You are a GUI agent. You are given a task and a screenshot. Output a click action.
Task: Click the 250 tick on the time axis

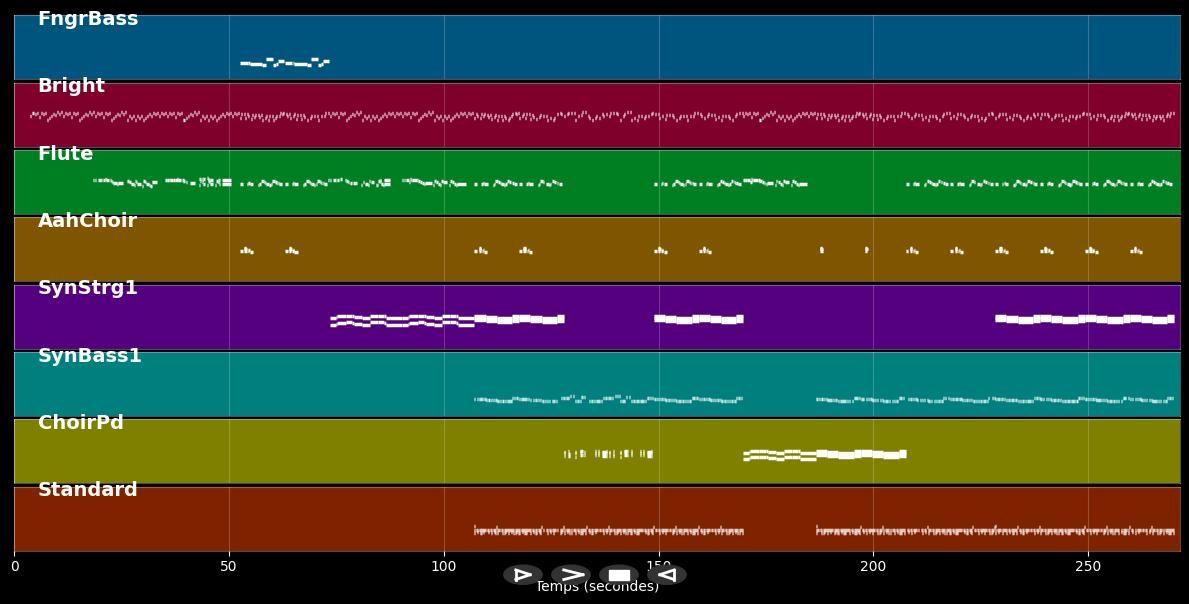tap(1088, 566)
